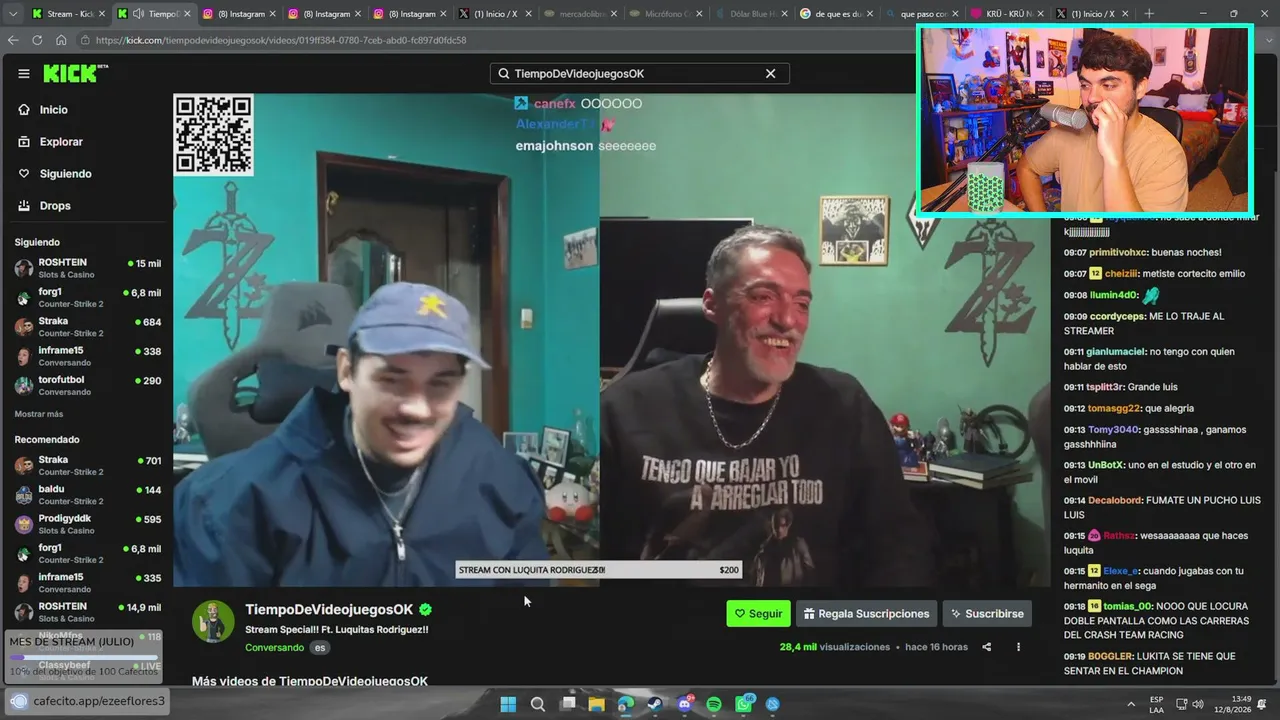
Task: Reload the page
Action: [37, 40]
